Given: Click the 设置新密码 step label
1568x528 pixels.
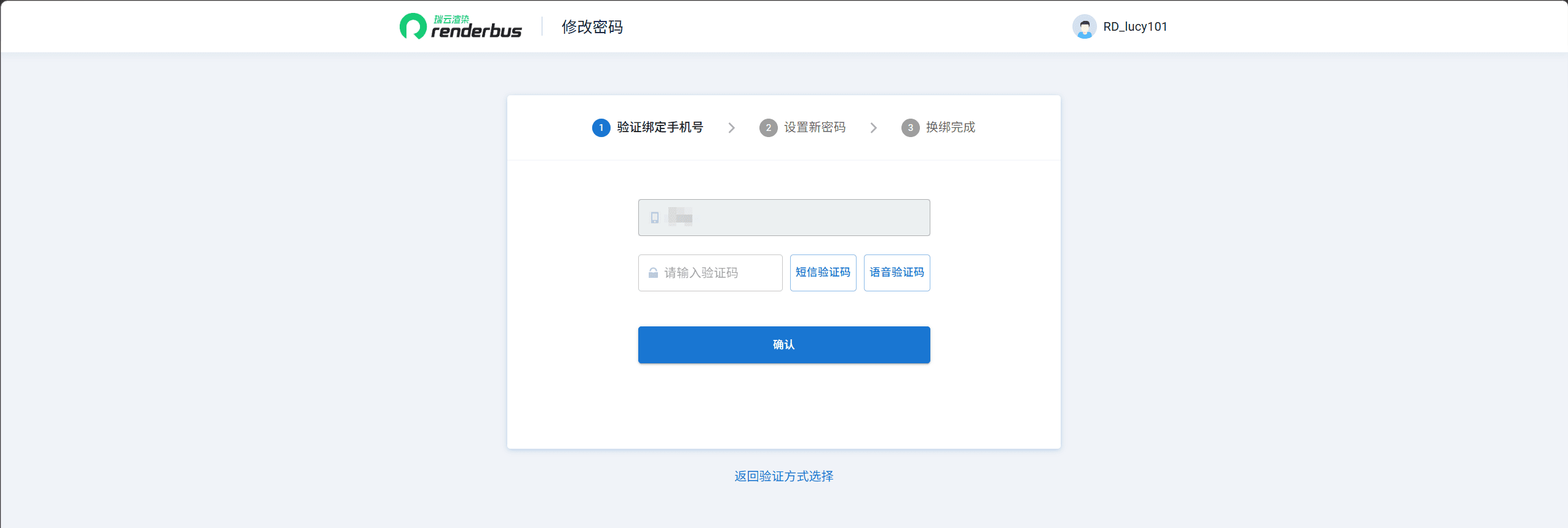Looking at the screenshot, I should tap(815, 127).
